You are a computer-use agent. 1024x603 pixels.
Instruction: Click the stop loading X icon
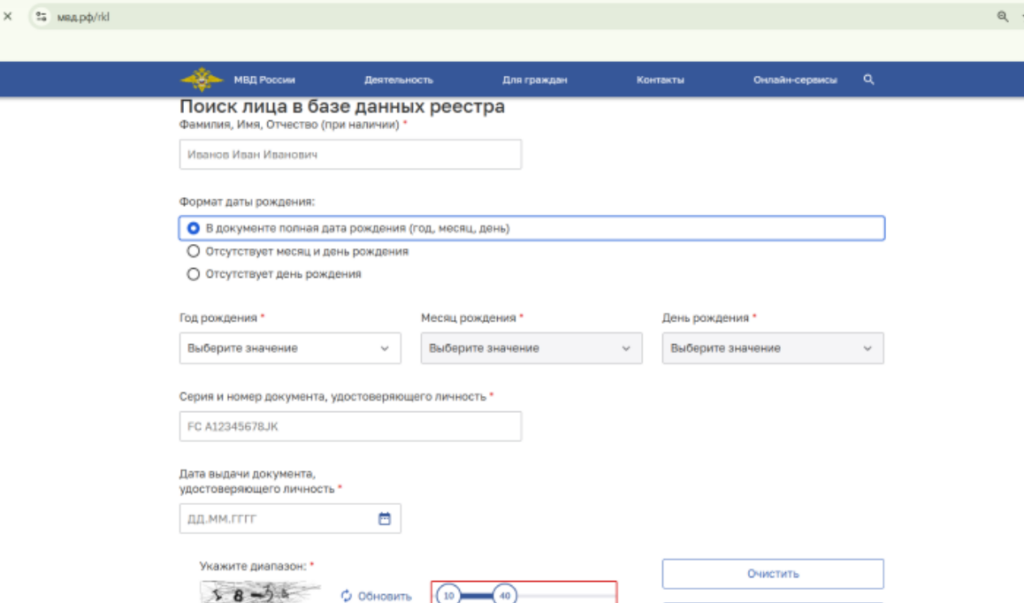(x=8, y=16)
